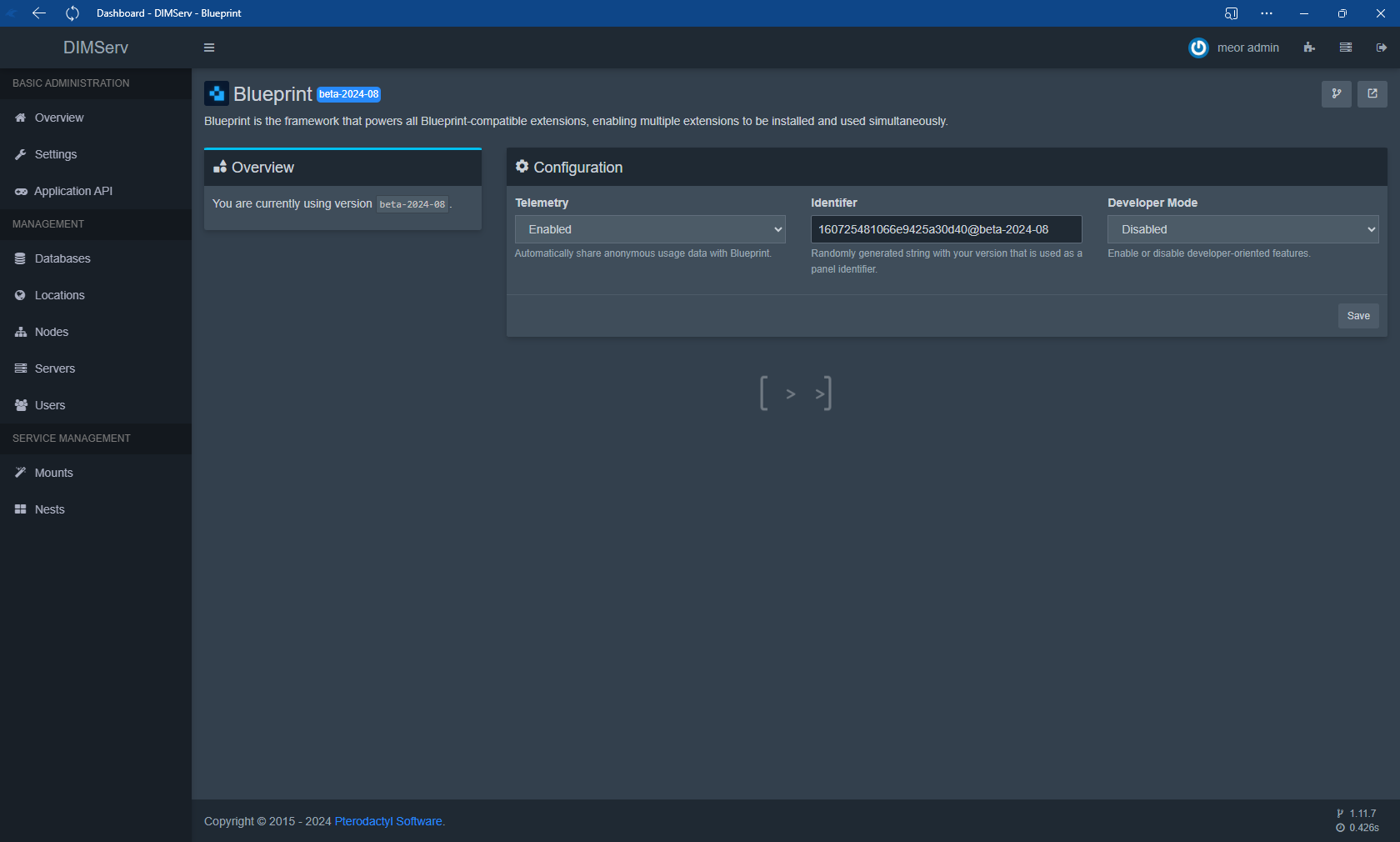The width and height of the screenshot is (1400, 842).
Task: Navigate to Nests
Action: point(96,509)
